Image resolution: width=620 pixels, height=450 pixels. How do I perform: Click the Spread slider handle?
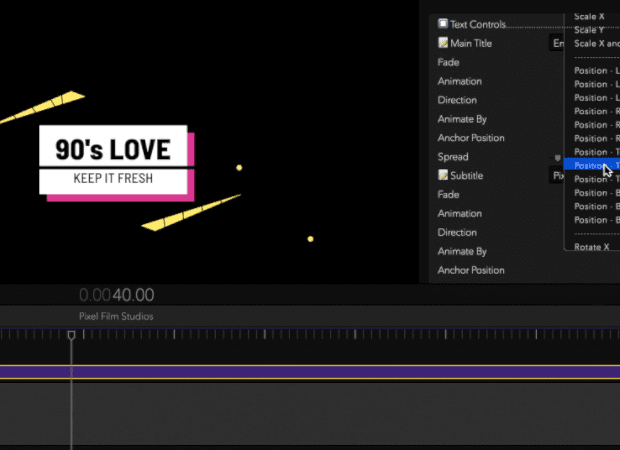coord(558,158)
